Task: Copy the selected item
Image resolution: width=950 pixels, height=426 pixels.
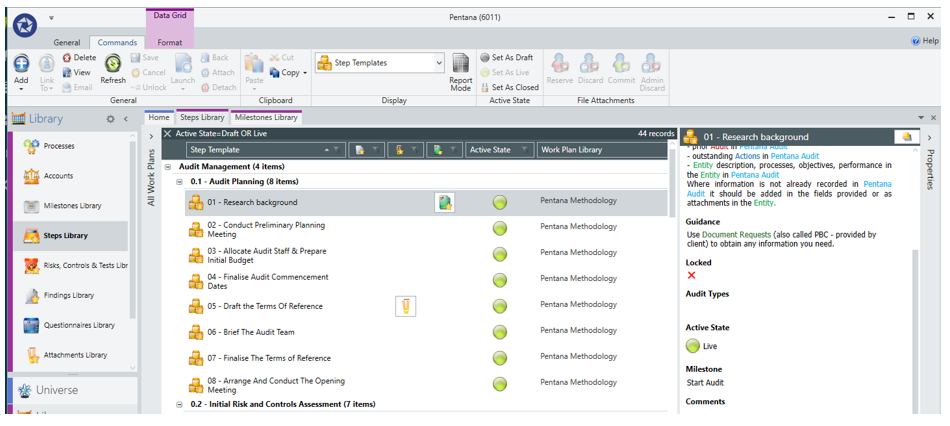Action: [285, 72]
